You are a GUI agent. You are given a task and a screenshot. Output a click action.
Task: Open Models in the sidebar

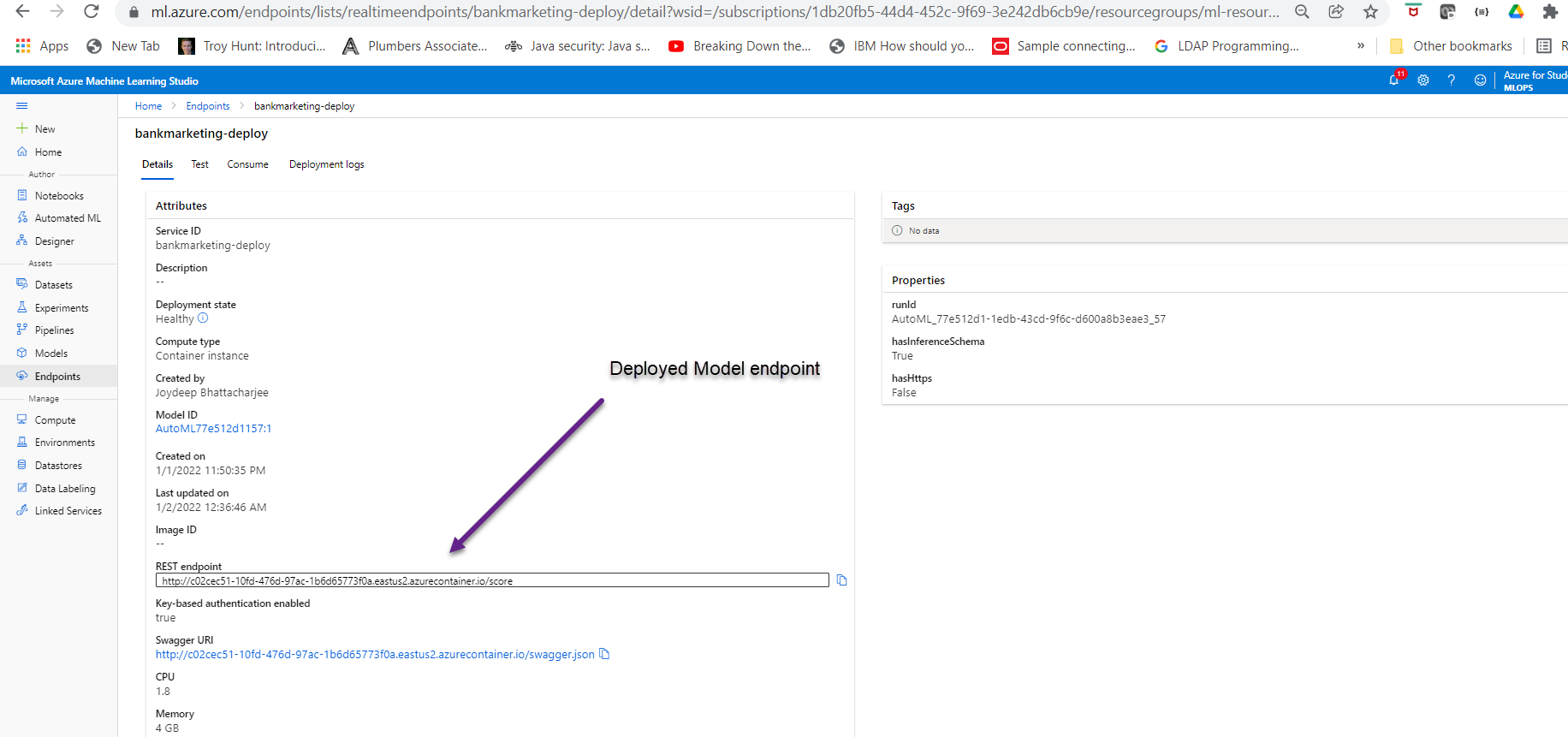50,353
